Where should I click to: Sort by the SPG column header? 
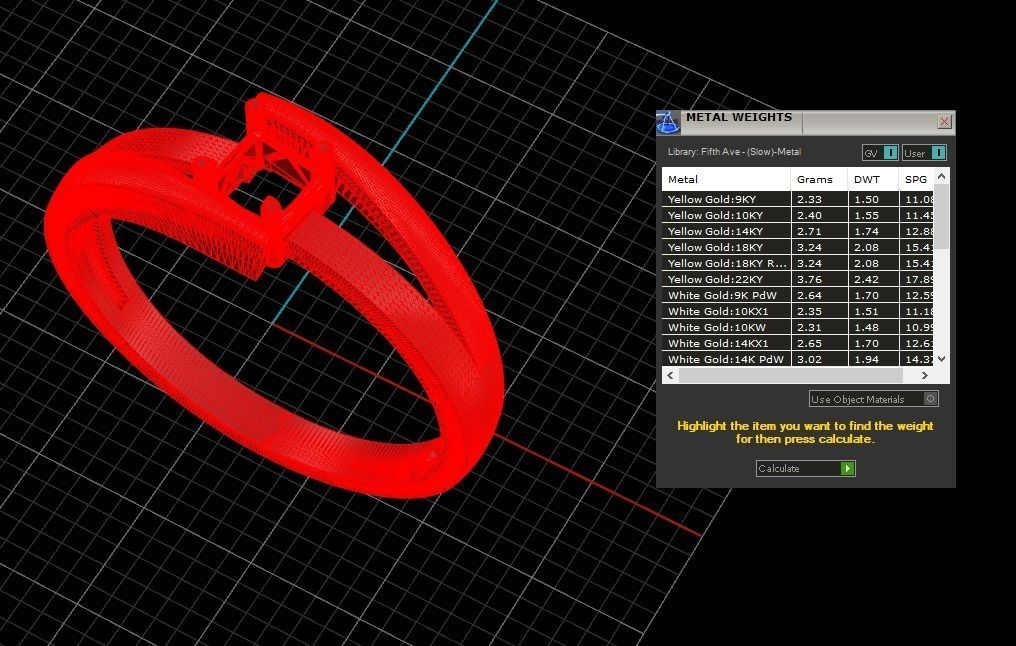coord(916,179)
